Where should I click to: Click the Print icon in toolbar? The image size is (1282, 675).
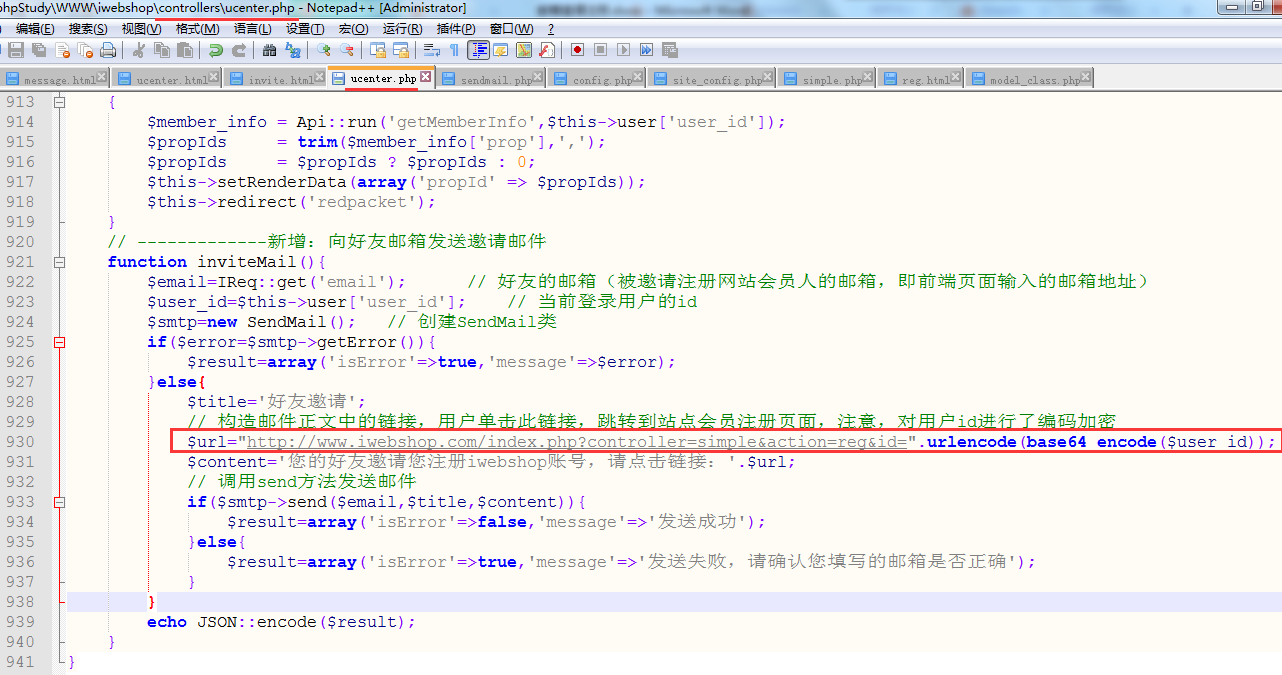pyautogui.click(x=107, y=50)
